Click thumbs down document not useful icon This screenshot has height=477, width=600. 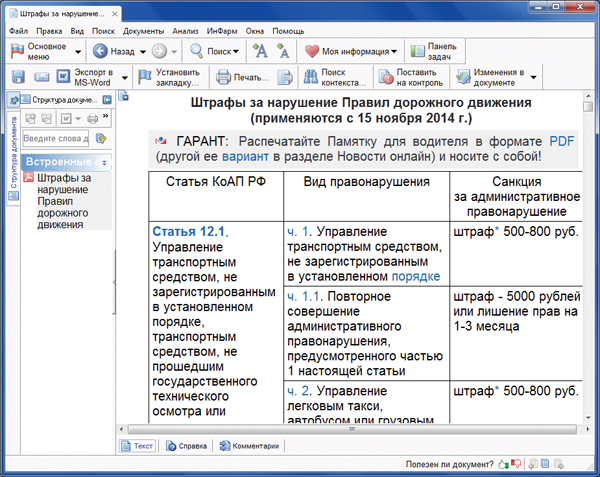click(x=518, y=464)
